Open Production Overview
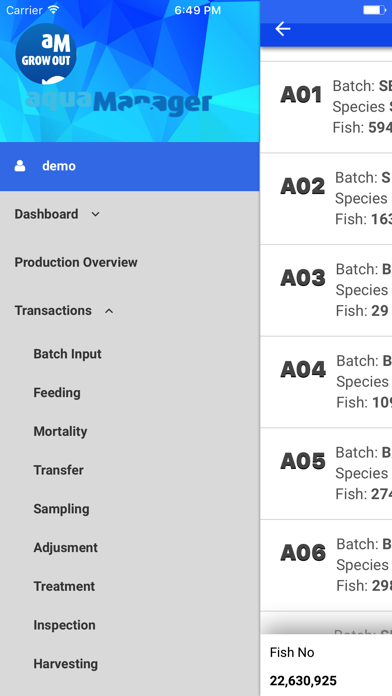Viewport: 392px width, 696px height. (x=76, y=262)
